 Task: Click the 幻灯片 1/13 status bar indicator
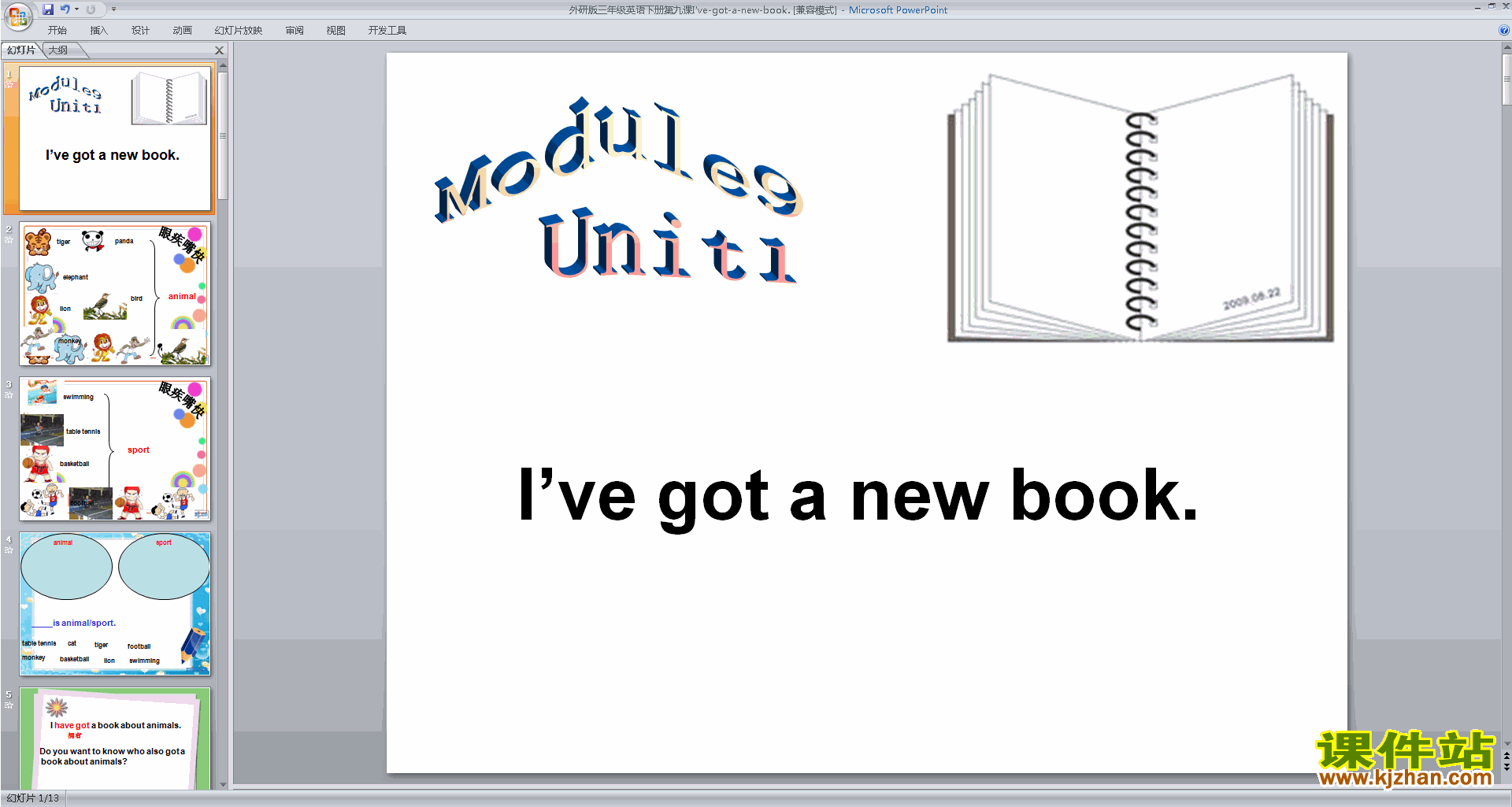tap(33, 798)
